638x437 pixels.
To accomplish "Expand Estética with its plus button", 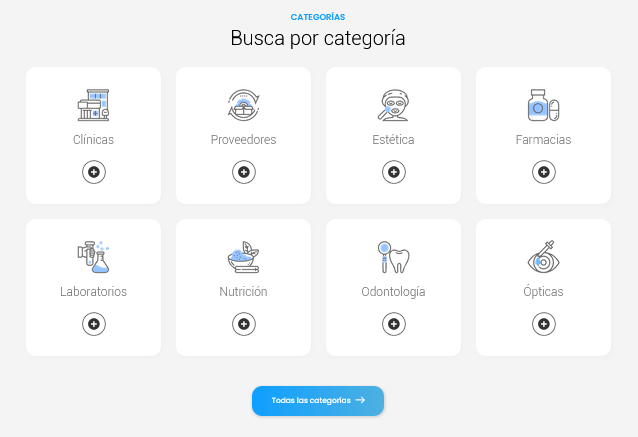I will (393, 172).
